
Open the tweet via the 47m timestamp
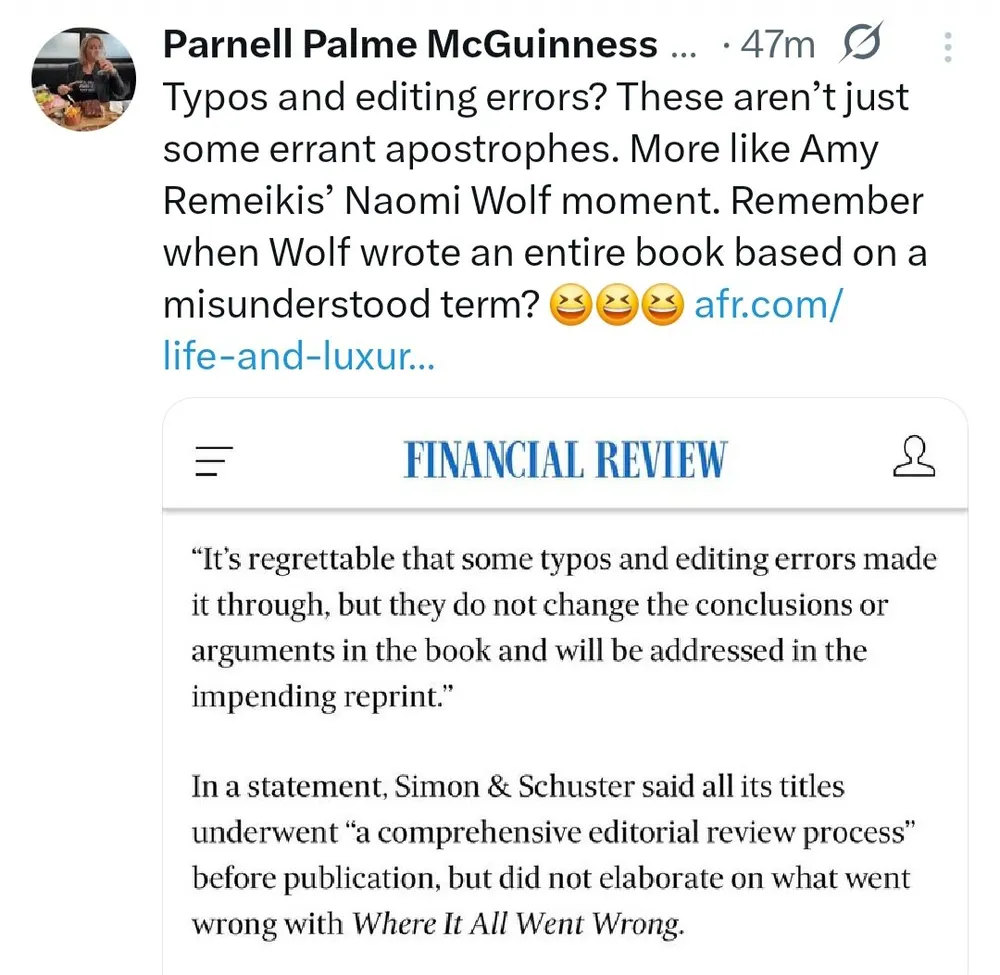[x=778, y=44]
